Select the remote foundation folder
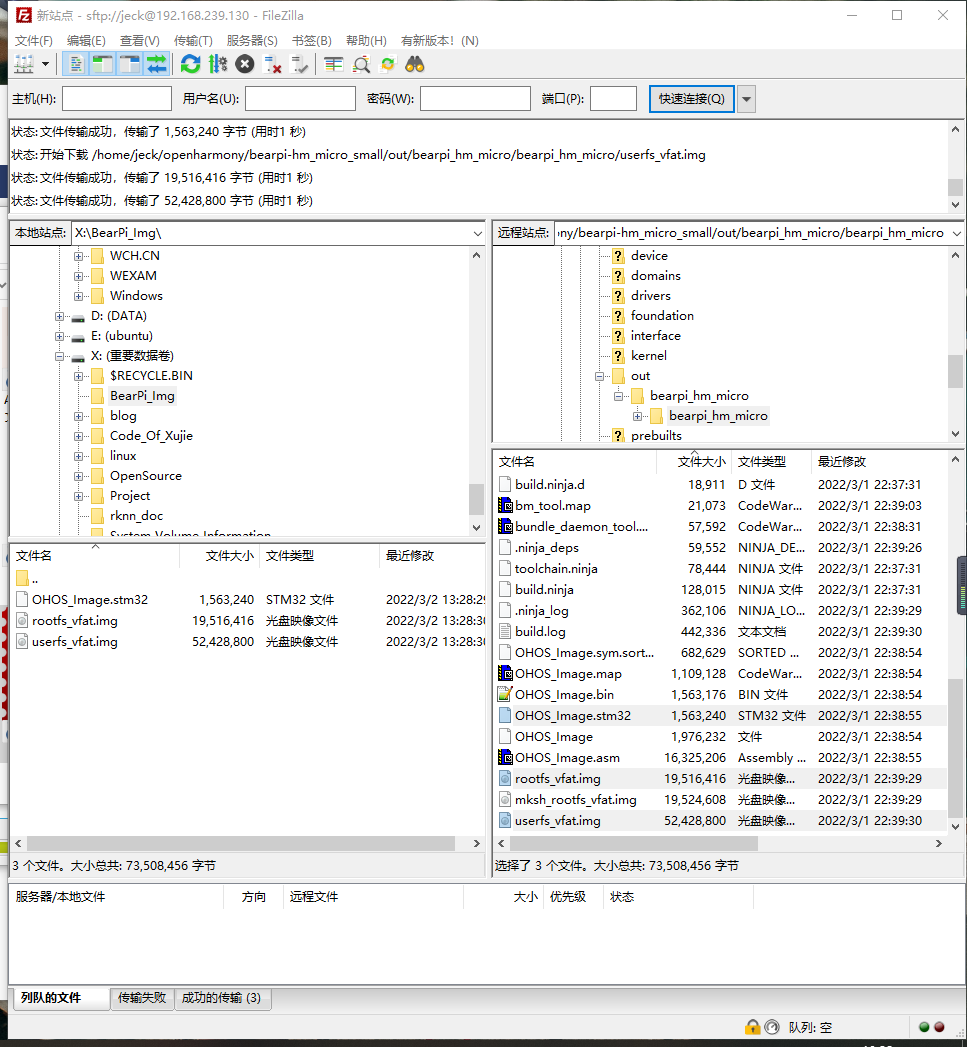 tap(662, 316)
